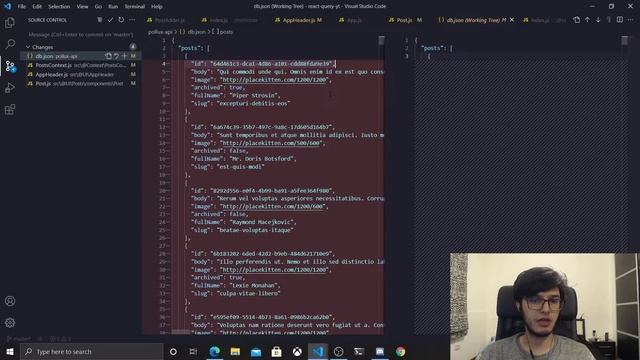
Task: Open the Terminal menu
Action: (135, 6)
